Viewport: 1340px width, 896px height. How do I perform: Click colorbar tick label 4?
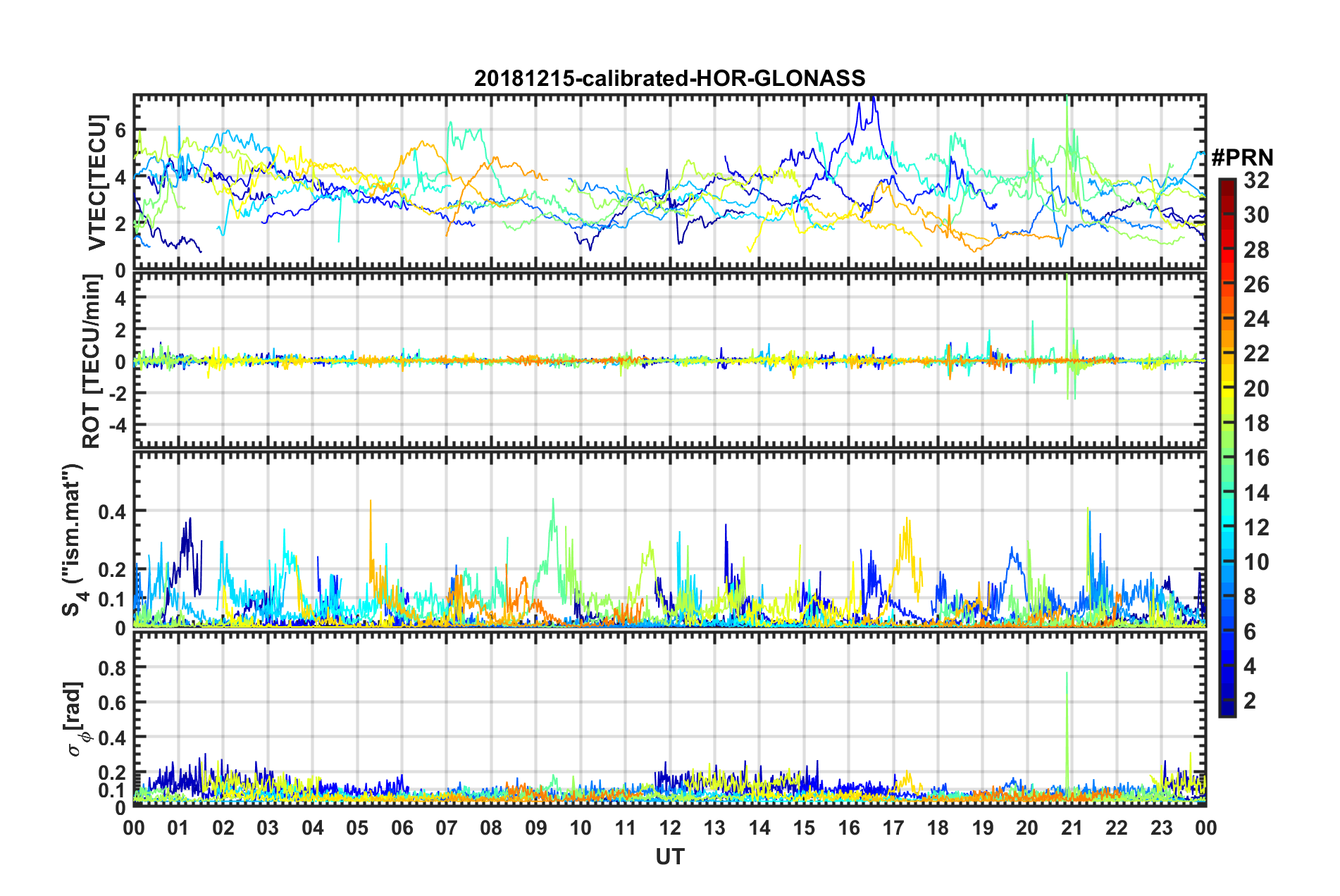tap(1250, 666)
